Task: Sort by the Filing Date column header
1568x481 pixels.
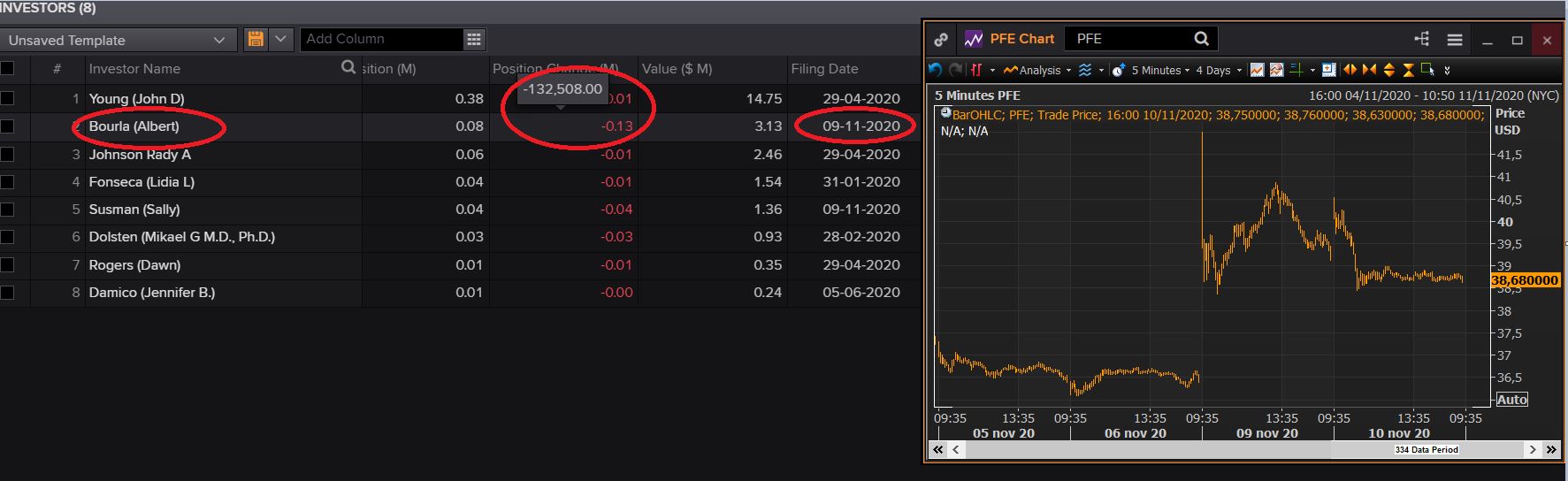Action: point(824,68)
